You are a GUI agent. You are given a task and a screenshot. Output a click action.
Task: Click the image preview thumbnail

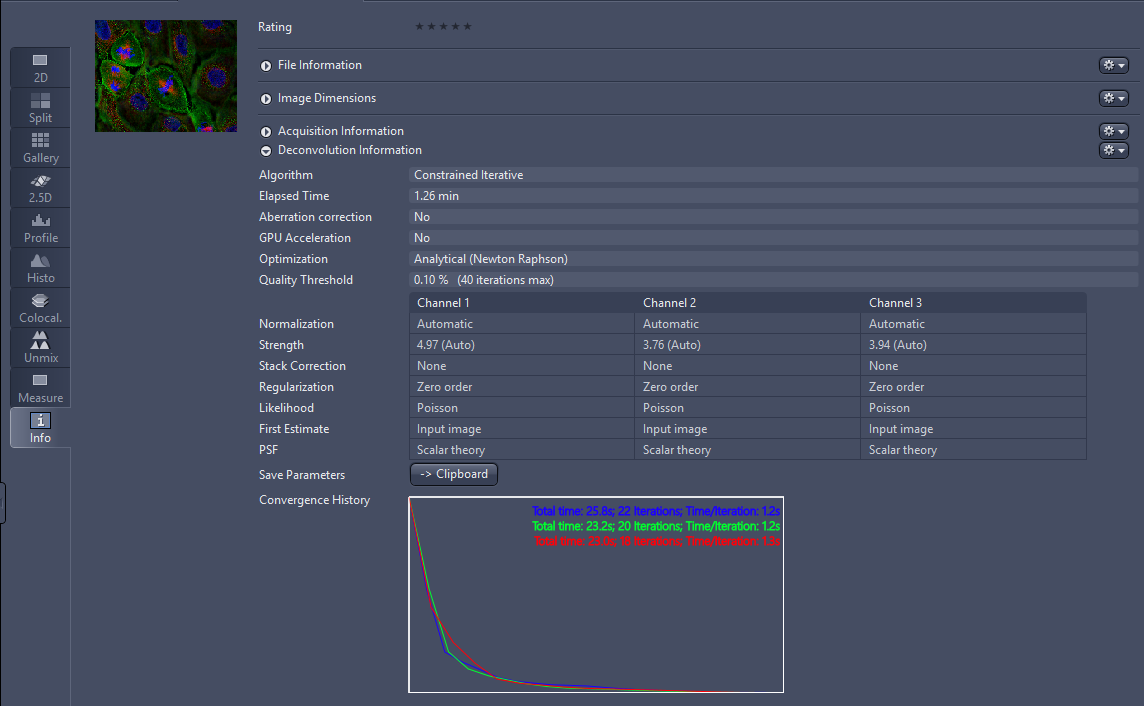165,75
